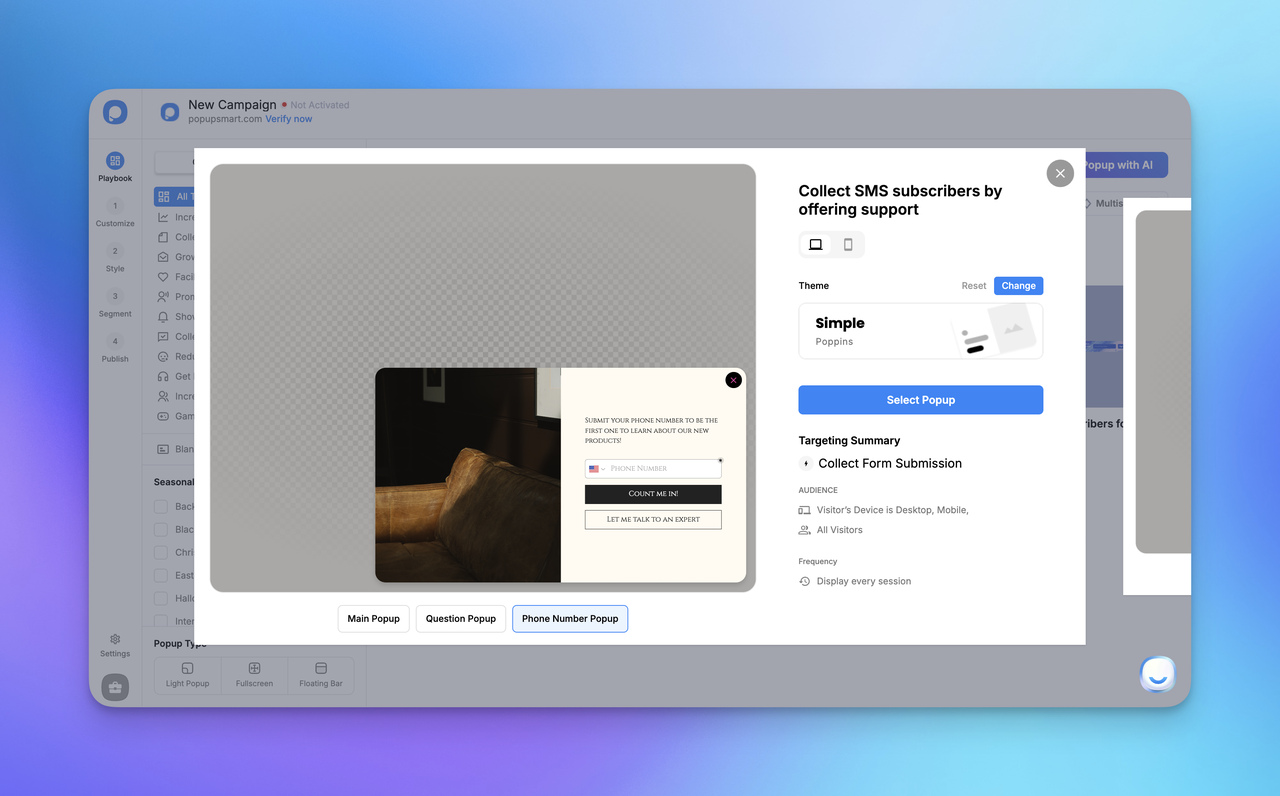Click the Simple Poppins theme card
This screenshot has height=796, width=1280.
[921, 331]
